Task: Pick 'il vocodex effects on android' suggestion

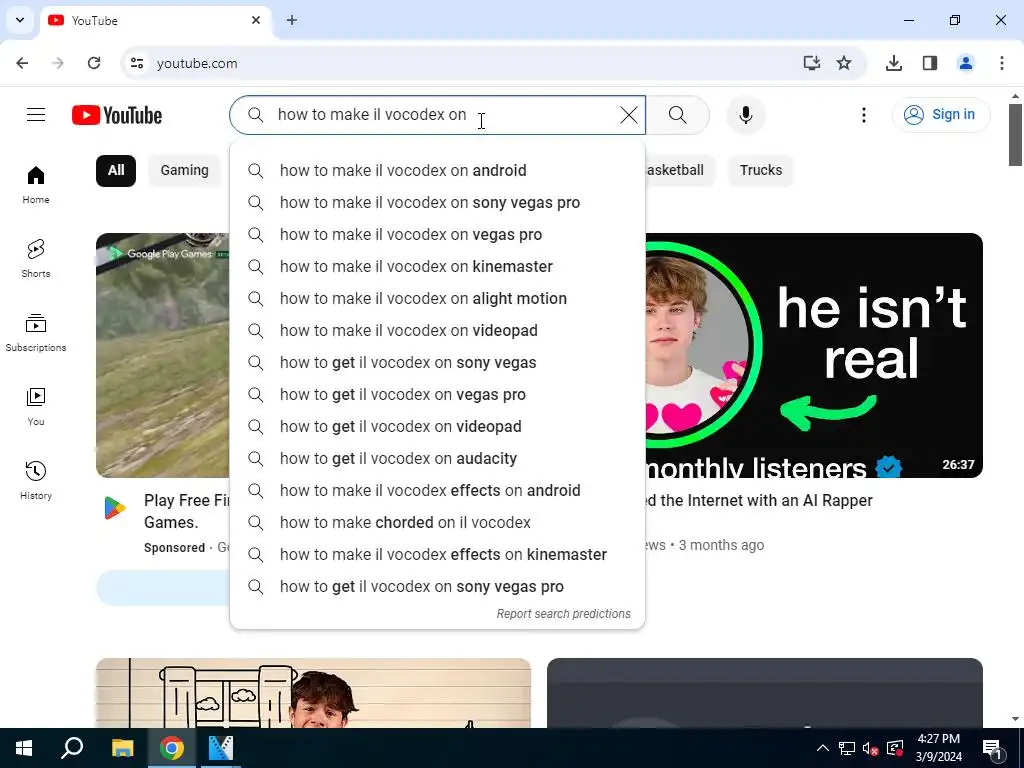Action: [x=438, y=490]
